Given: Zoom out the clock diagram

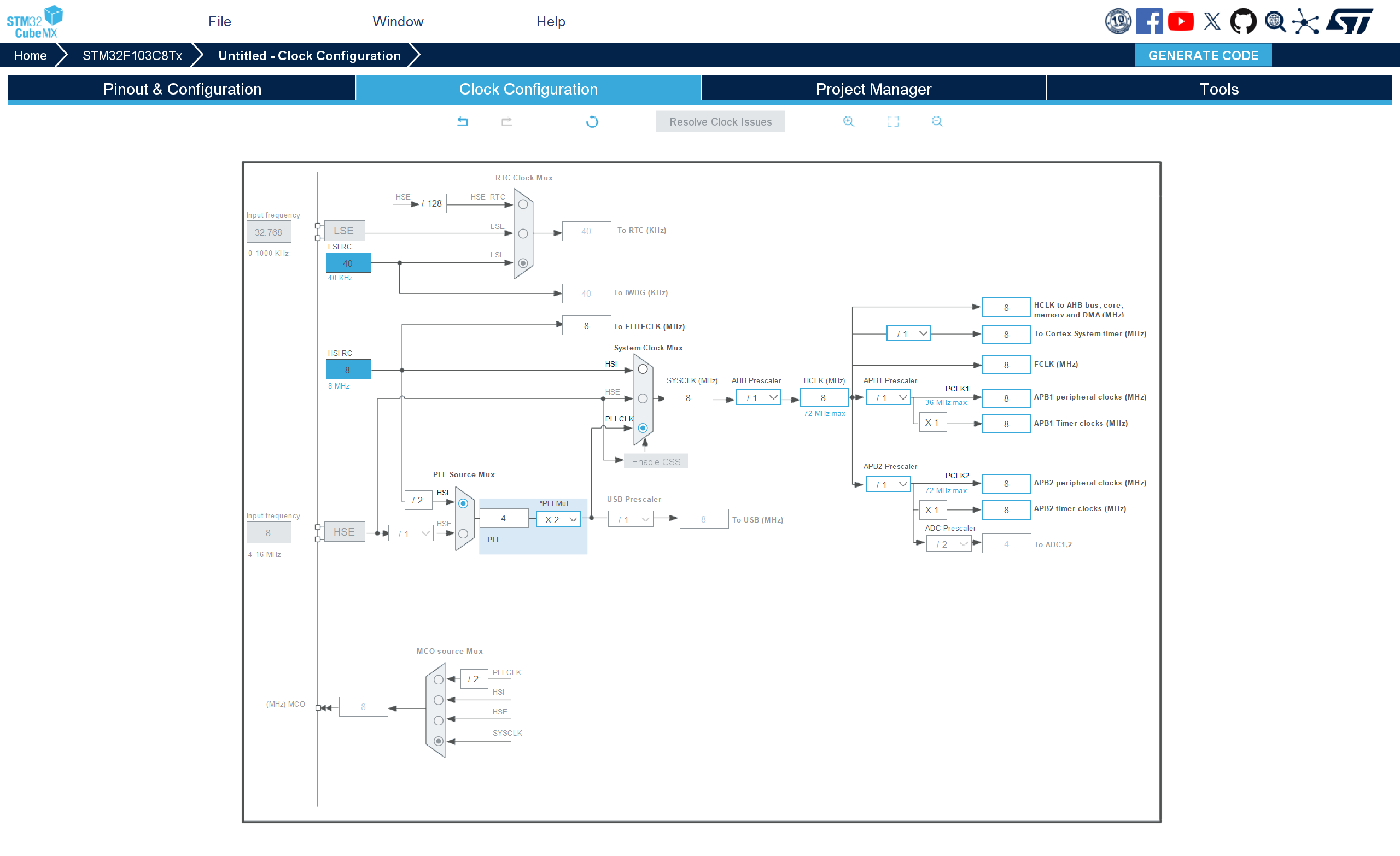Looking at the screenshot, I should point(937,121).
